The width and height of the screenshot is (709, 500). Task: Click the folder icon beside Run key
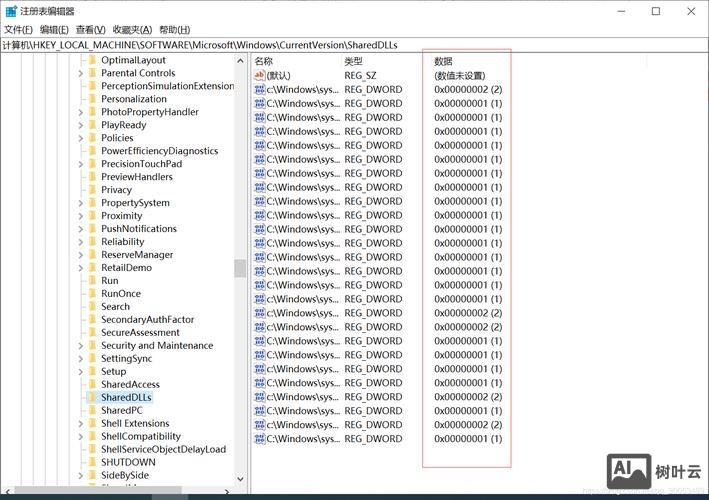[x=92, y=281]
